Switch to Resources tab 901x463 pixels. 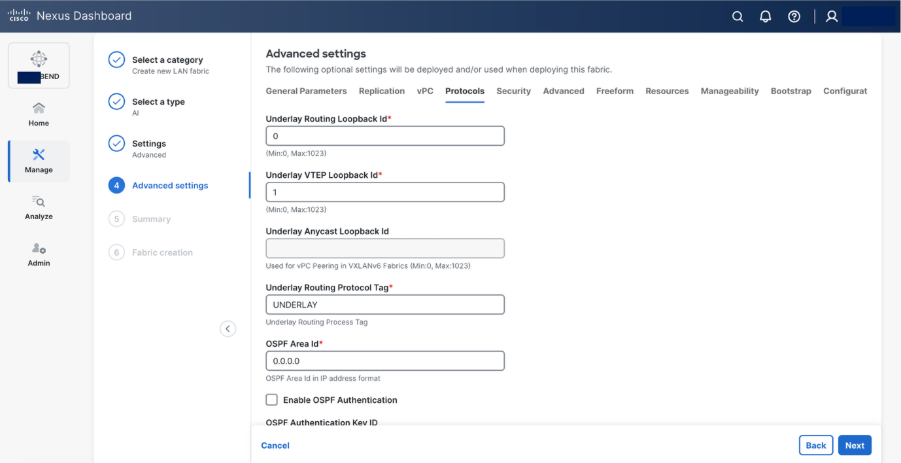point(667,91)
